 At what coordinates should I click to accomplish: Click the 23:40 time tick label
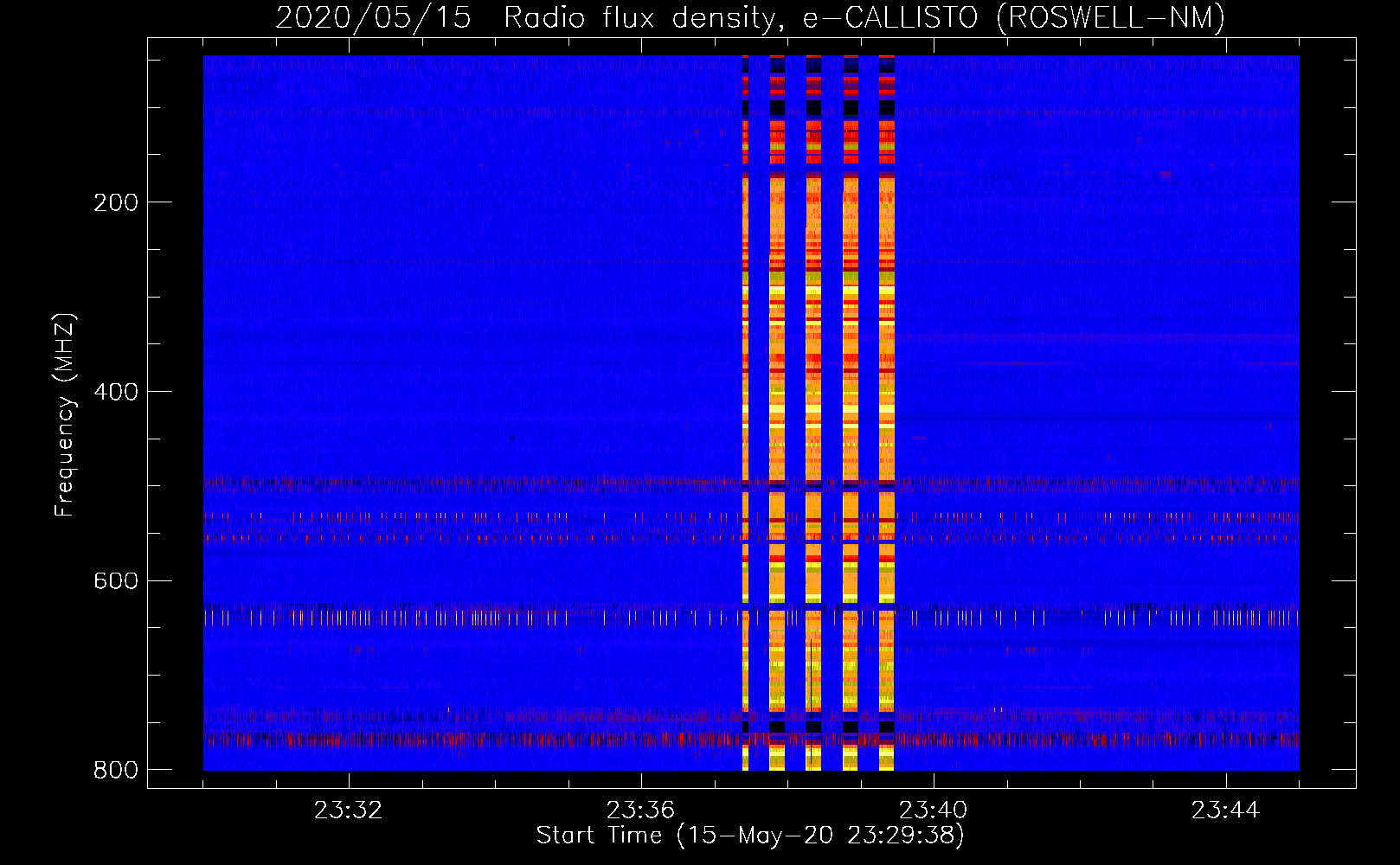point(933,811)
